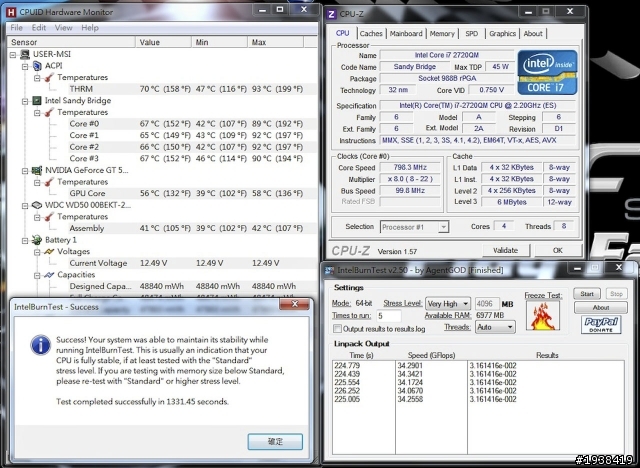Close the IntelBurnTest Success dialog with X
The width and height of the screenshot is (640, 468).
pos(294,304)
